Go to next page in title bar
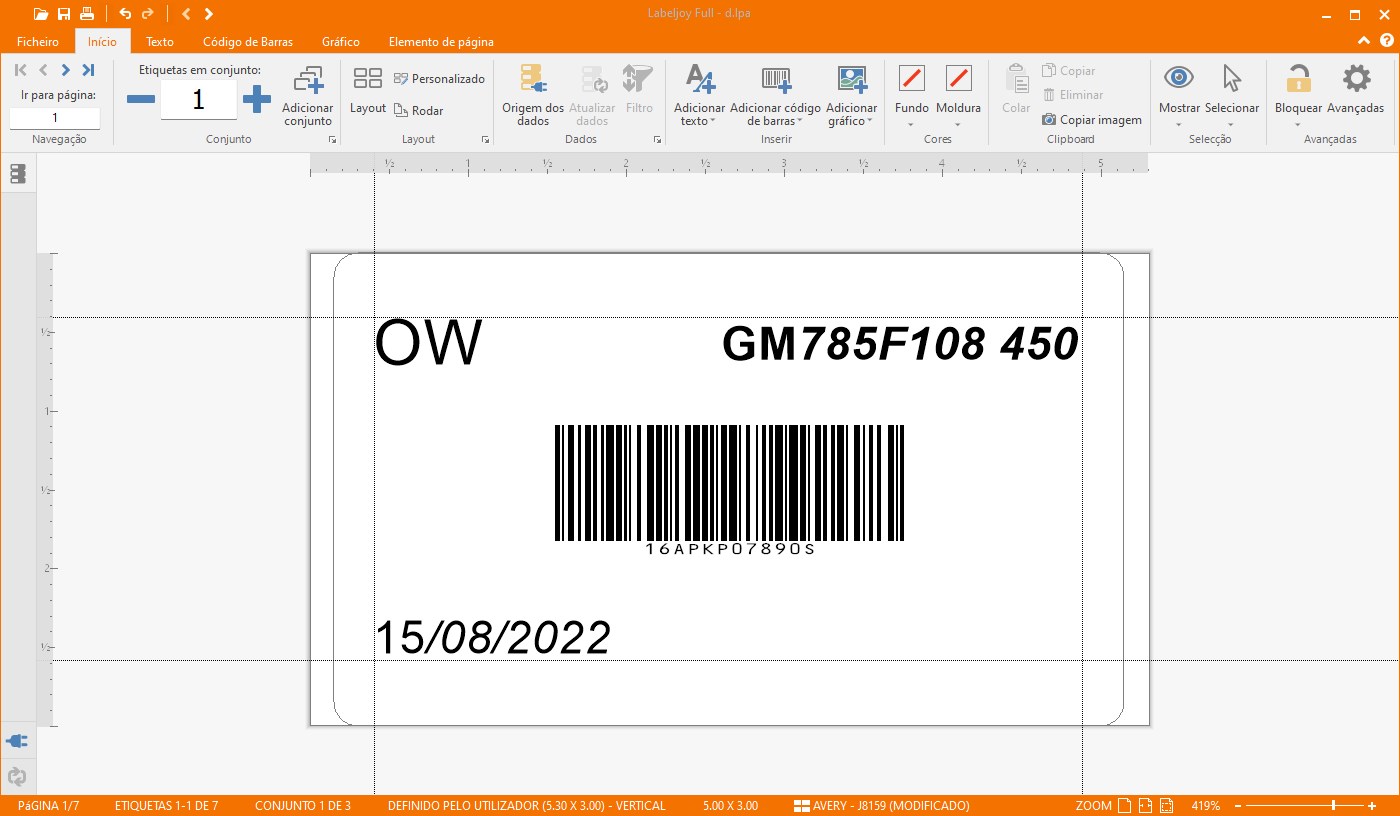The height and width of the screenshot is (816, 1400). coord(208,14)
